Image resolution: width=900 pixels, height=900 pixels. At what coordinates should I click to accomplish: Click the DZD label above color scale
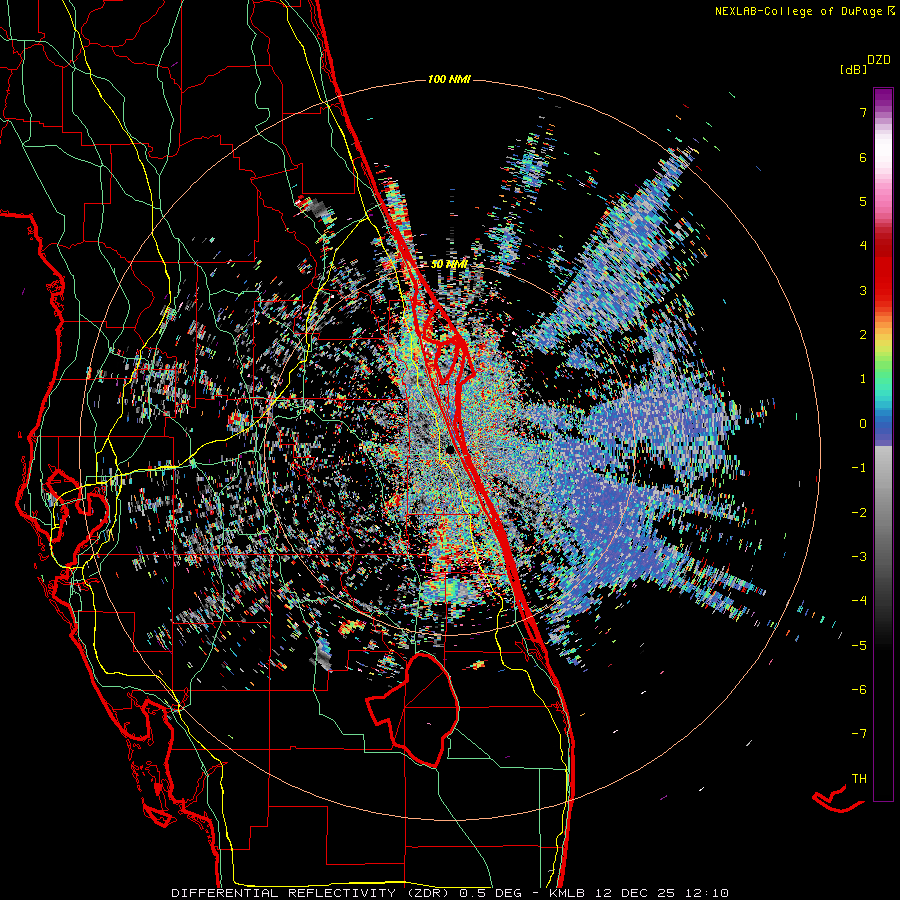[x=879, y=60]
